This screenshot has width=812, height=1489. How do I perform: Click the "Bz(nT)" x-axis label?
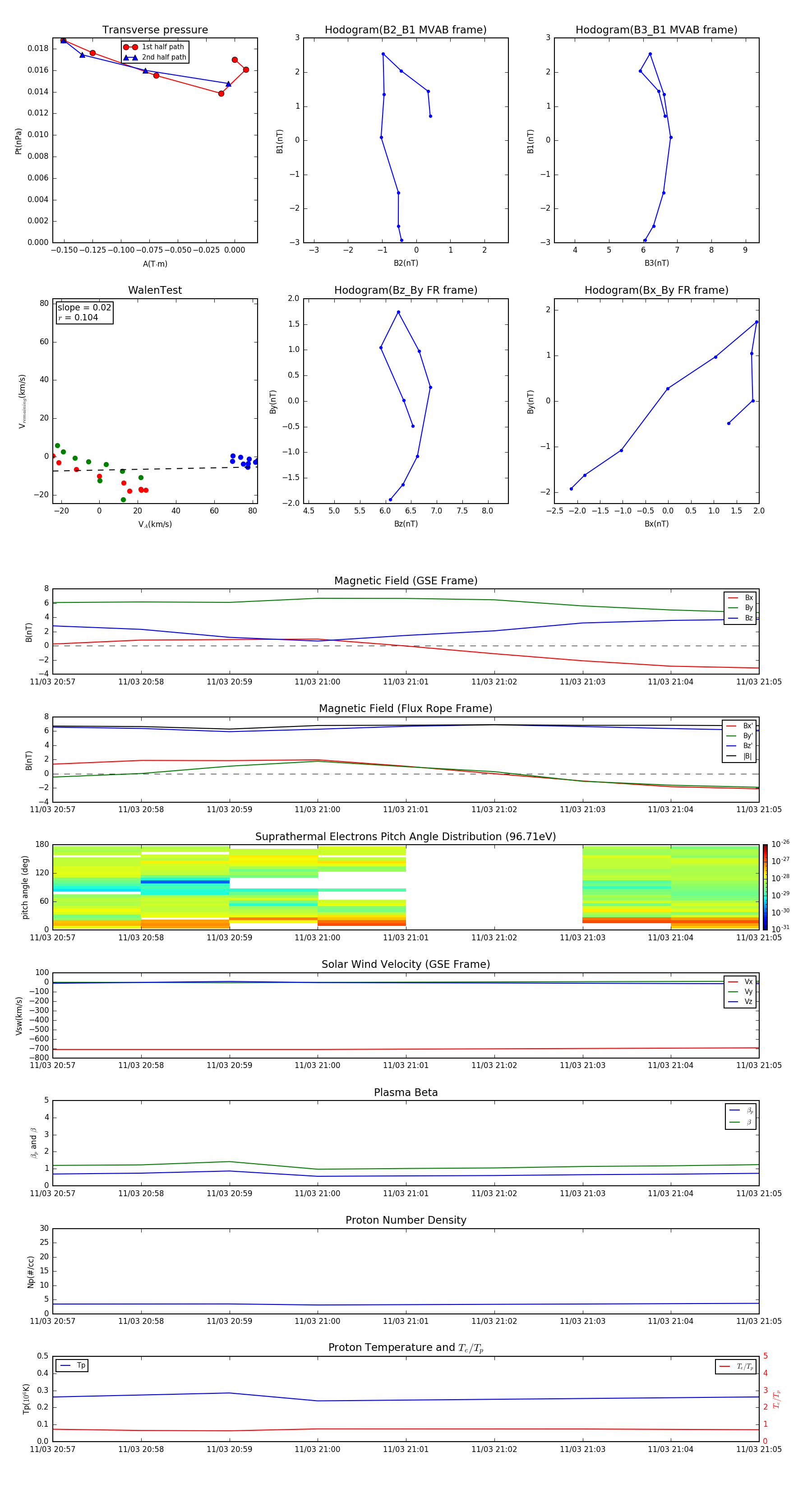(x=406, y=524)
